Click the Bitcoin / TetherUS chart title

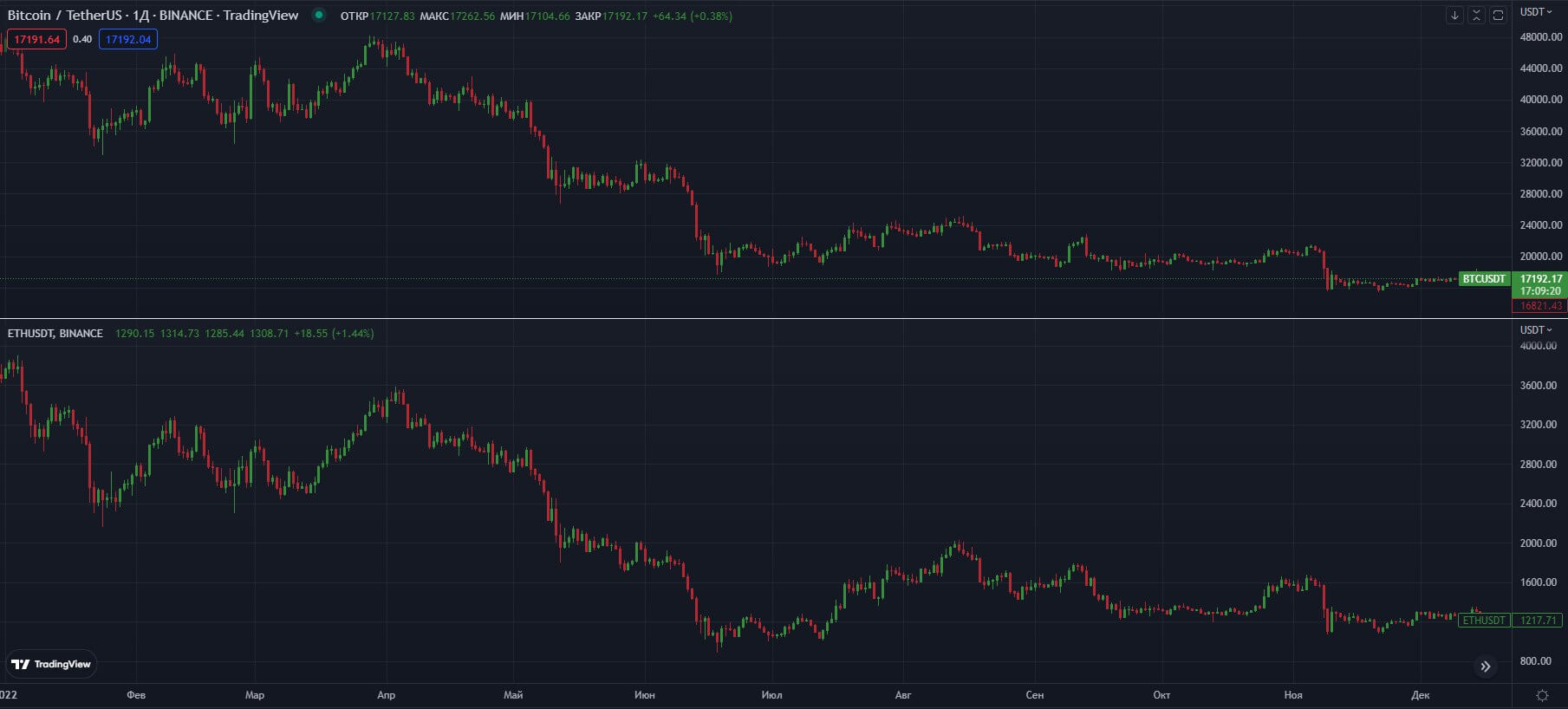153,16
